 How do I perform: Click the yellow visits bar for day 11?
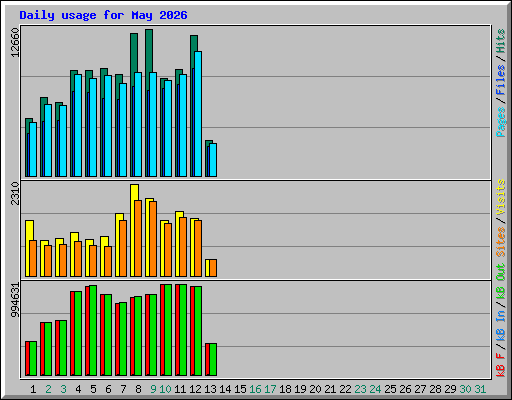pos(179,244)
